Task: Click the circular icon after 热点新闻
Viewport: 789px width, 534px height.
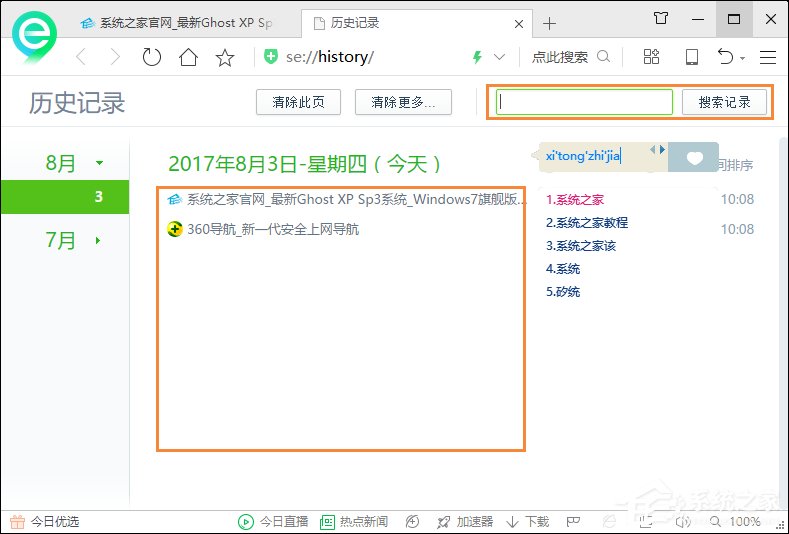Action: tap(412, 521)
